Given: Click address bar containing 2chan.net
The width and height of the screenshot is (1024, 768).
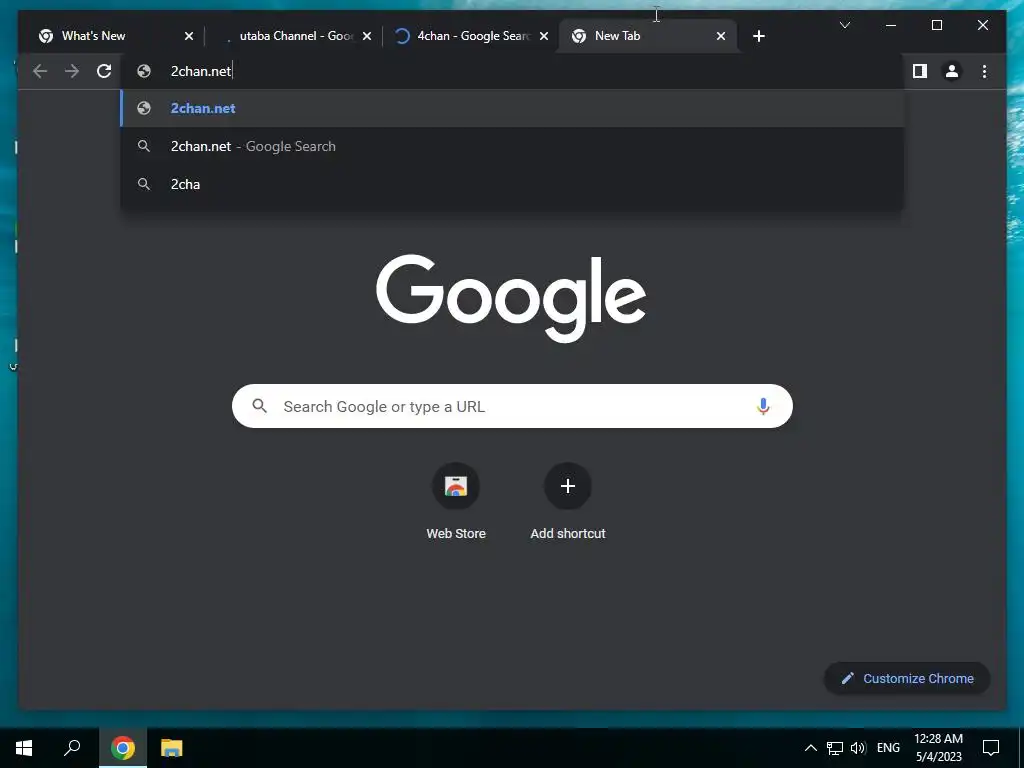Looking at the screenshot, I should (x=513, y=71).
